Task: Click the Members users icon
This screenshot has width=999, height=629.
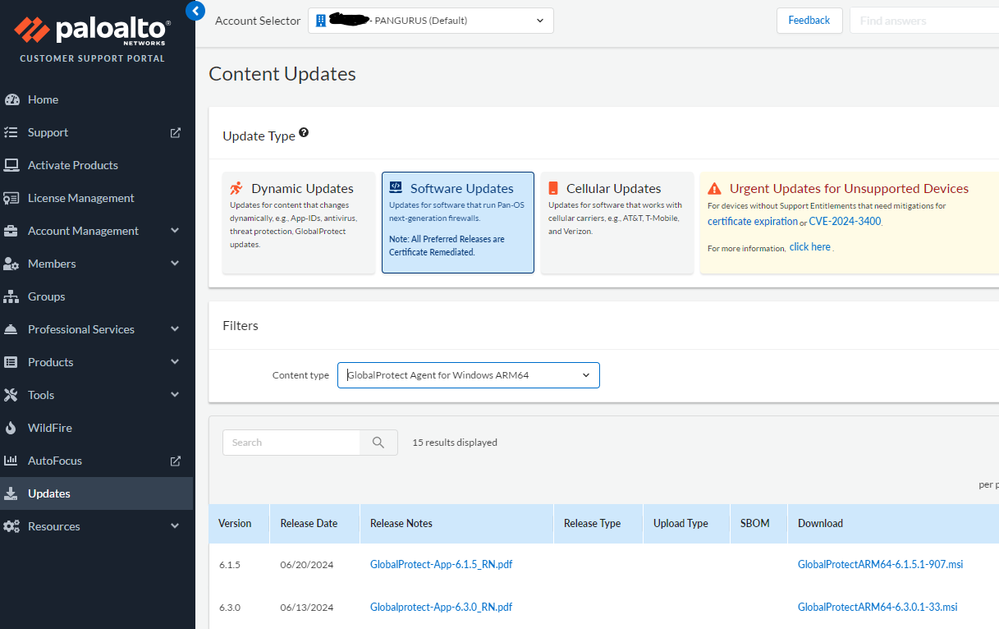Action: pyautogui.click(x=11, y=264)
